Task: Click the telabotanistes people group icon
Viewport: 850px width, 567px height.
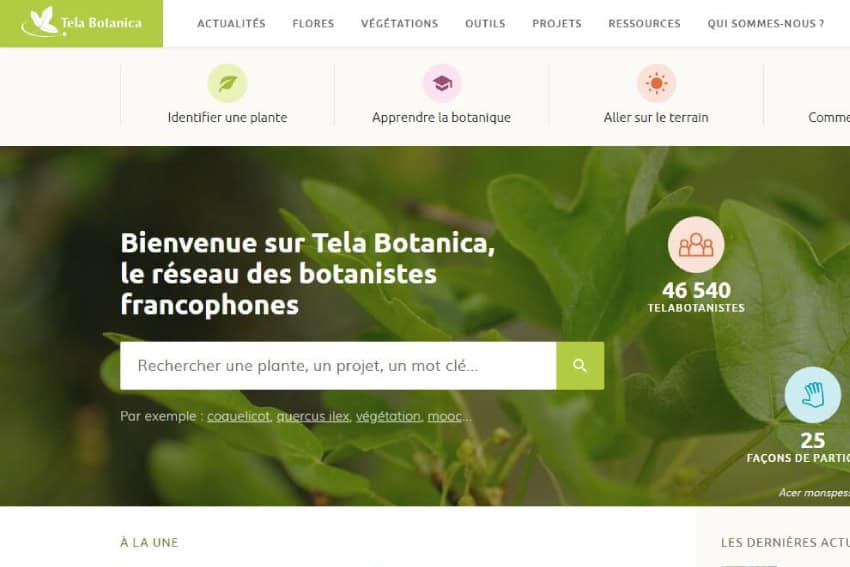Action: tap(696, 244)
